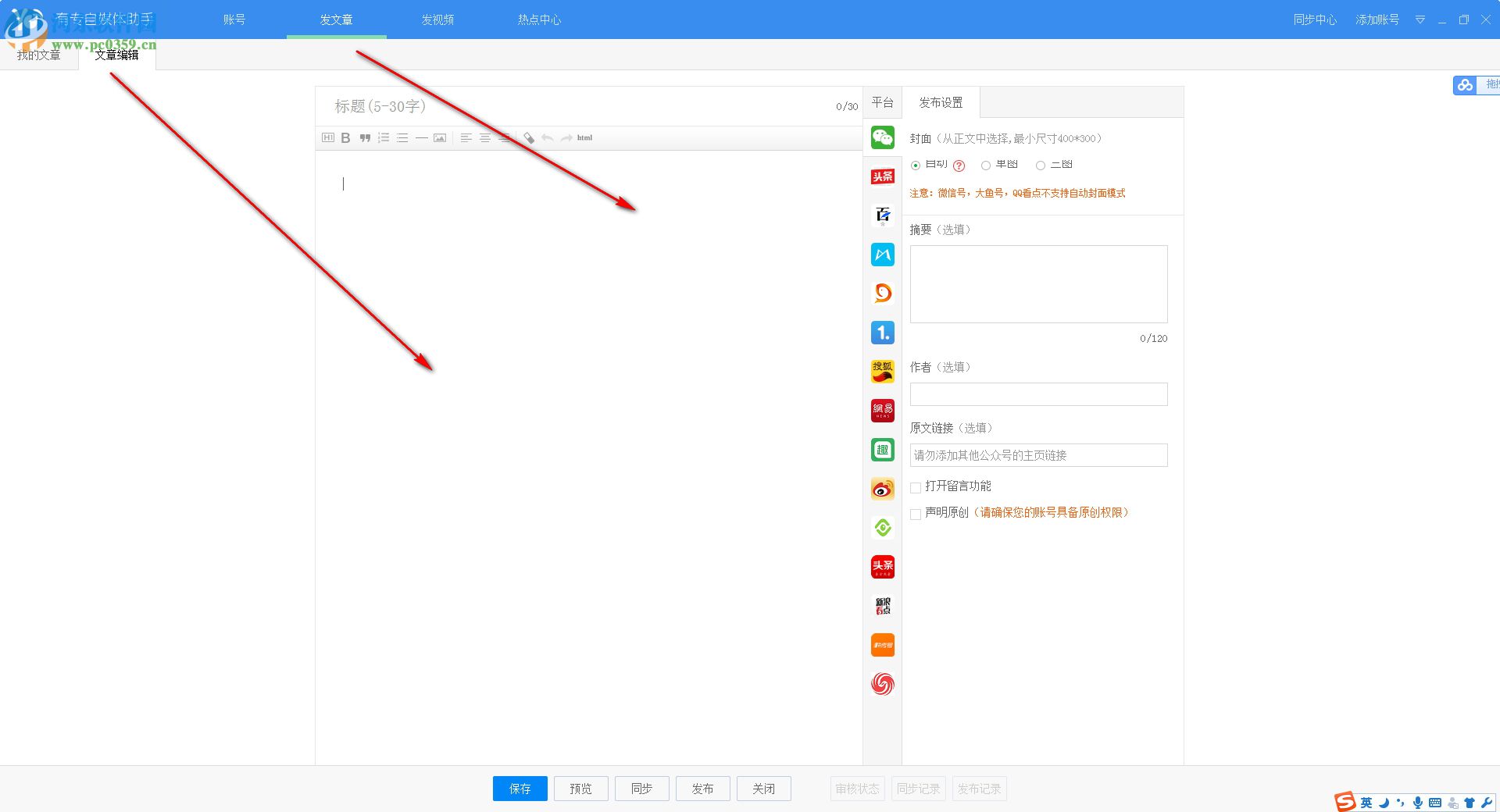1500x812 pixels.
Task: Open the title bar dropdown triangle menu
Action: (1420, 20)
